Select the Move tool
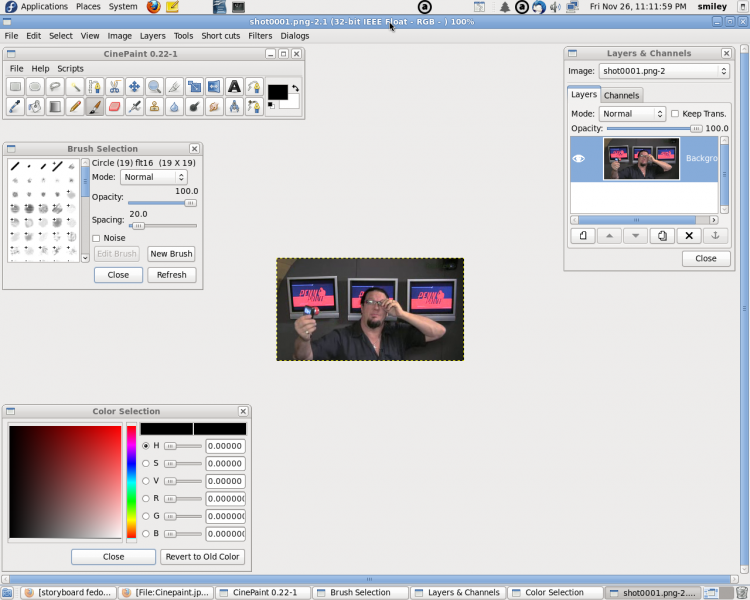Image resolution: width=750 pixels, height=600 pixels. (134, 87)
